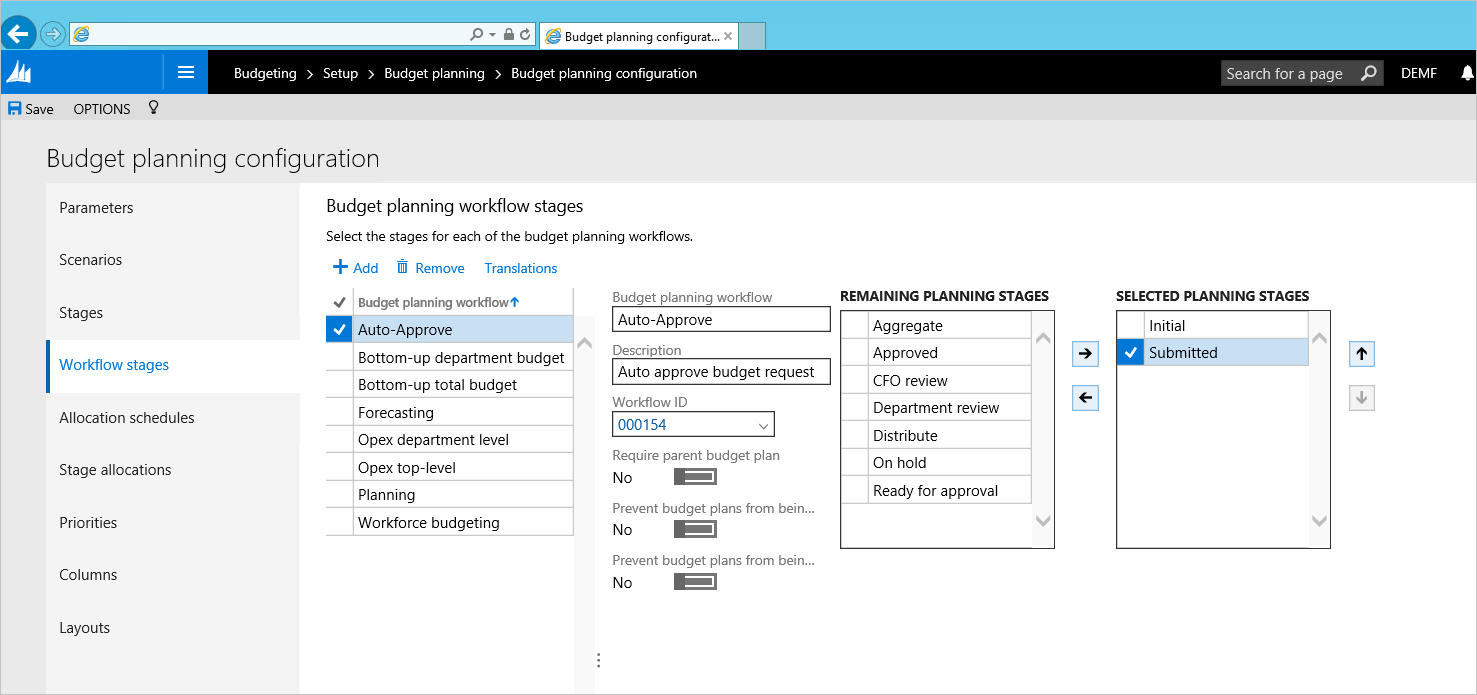Expand the Budget planning breadcrumb

(434, 73)
